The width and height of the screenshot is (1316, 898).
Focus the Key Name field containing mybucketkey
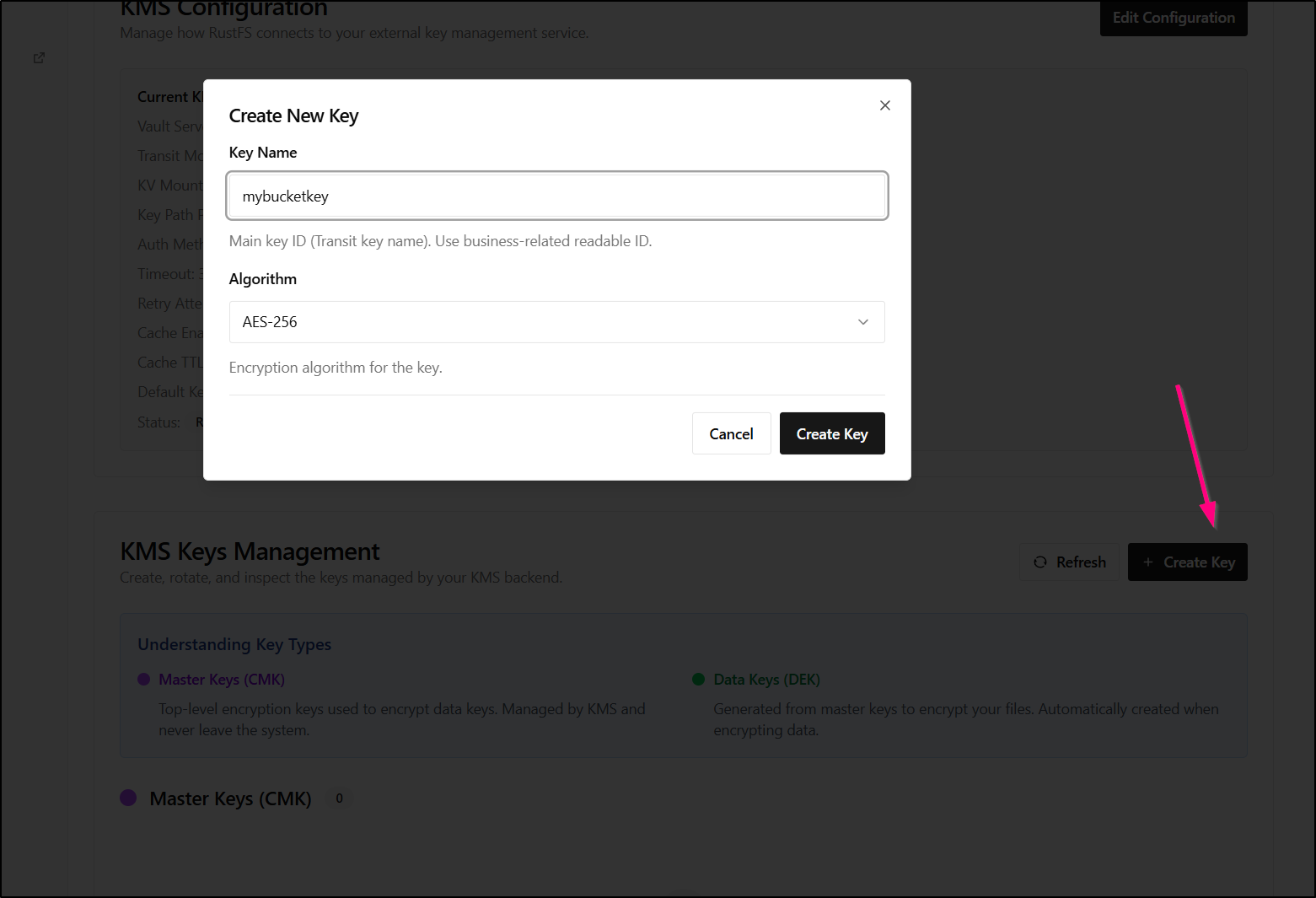556,196
